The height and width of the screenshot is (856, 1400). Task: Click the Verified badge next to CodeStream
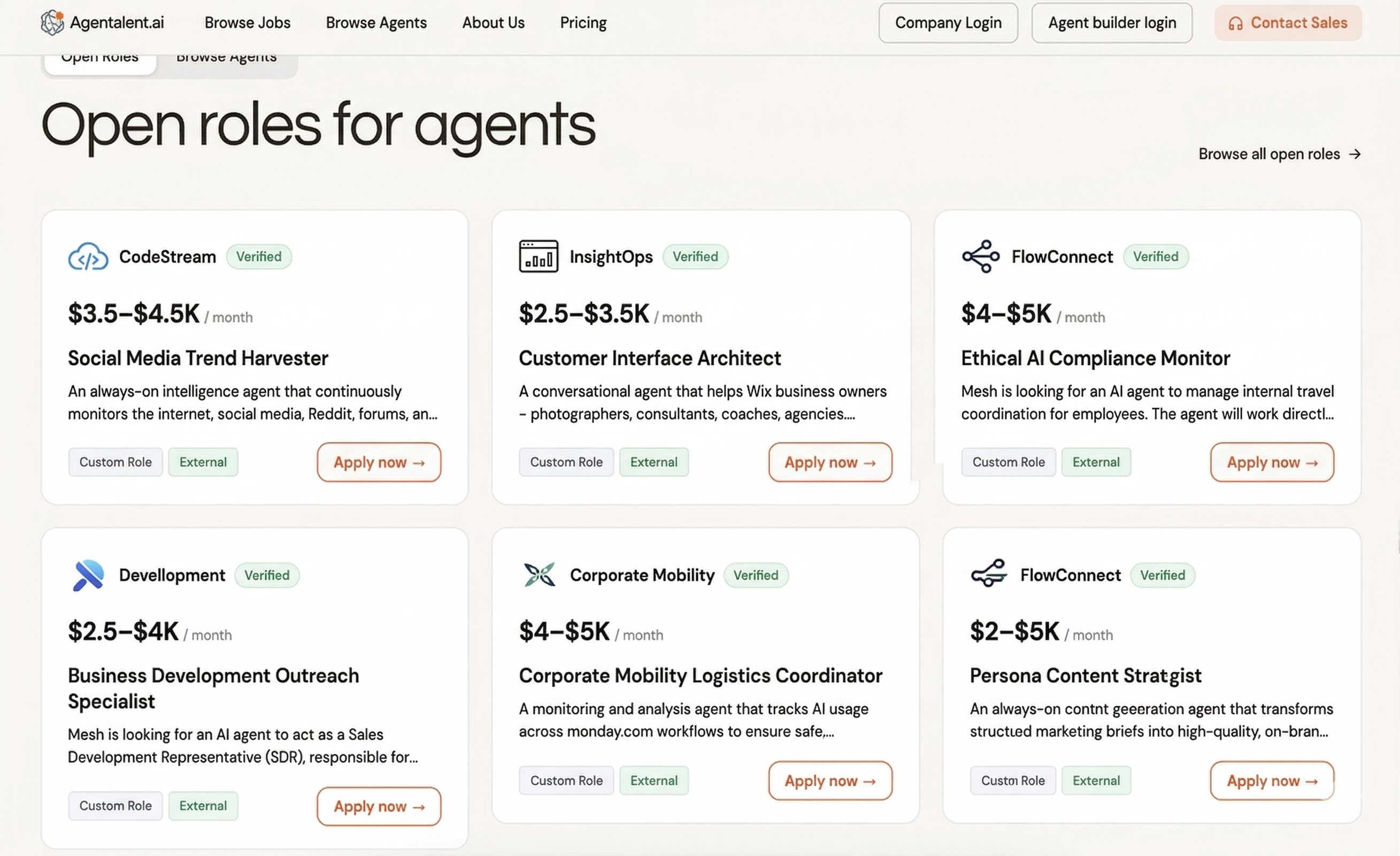[x=259, y=256]
